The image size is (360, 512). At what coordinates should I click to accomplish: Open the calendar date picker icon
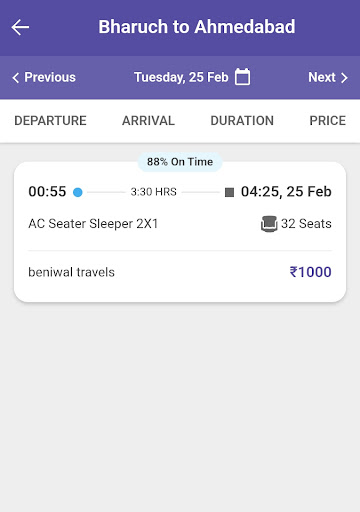(242, 77)
